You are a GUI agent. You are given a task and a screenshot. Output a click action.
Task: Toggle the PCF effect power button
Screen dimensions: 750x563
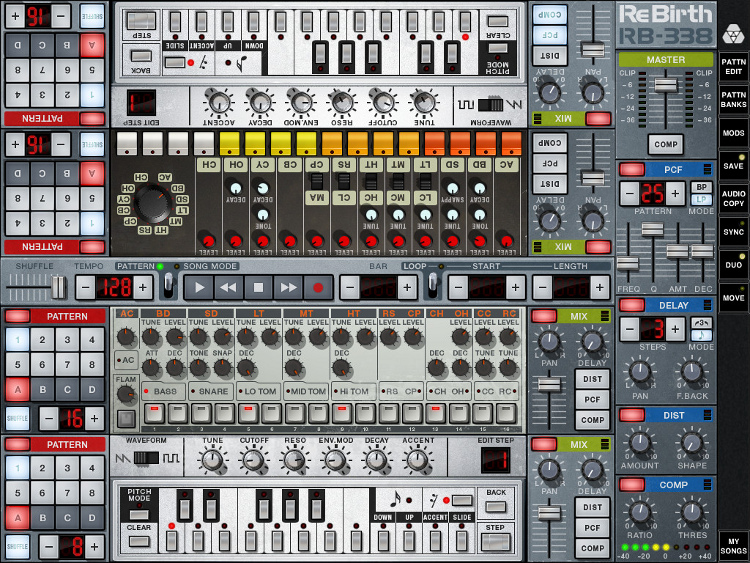pos(631,169)
